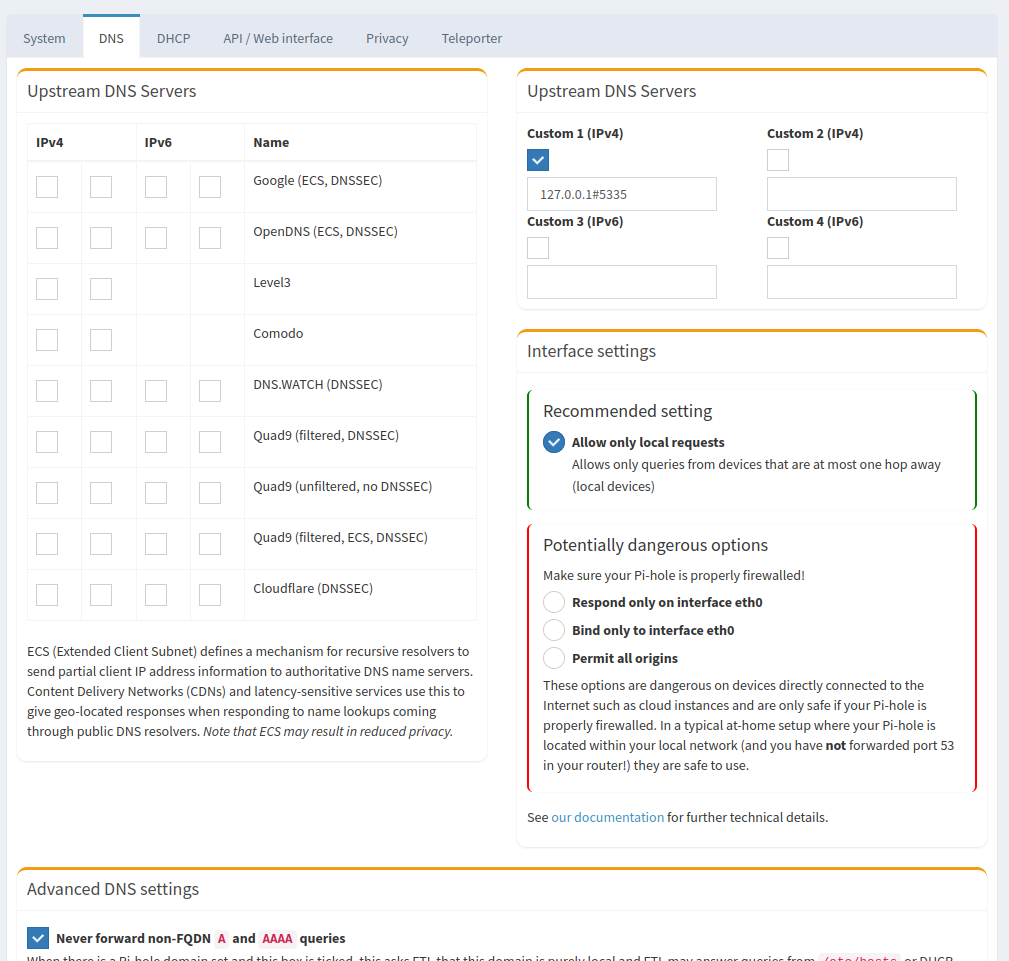The height and width of the screenshot is (961, 1009).
Task: Check the second IPv4 box for Google
Action: [x=101, y=187]
